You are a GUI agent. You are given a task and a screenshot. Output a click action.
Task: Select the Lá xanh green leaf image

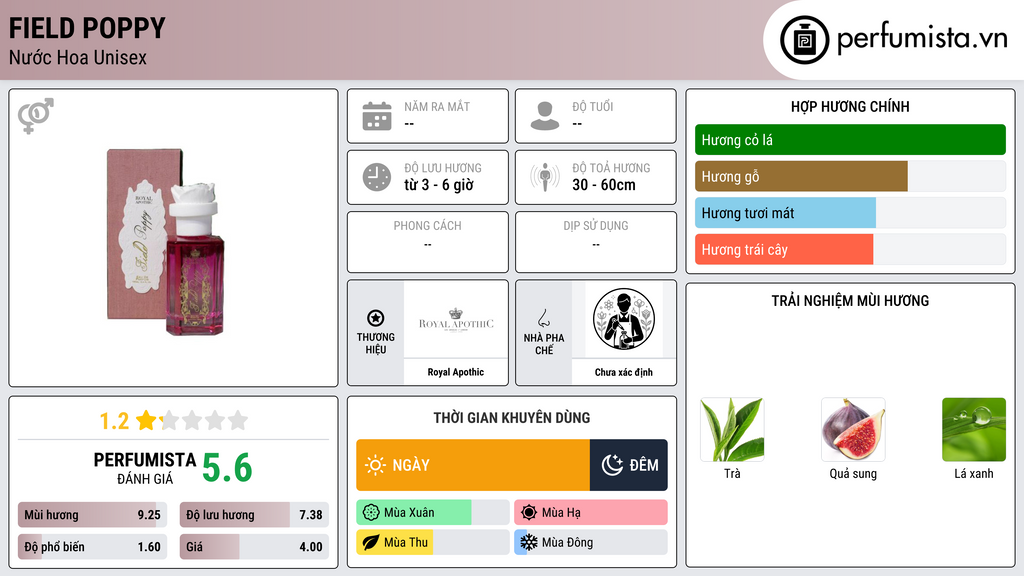pos(974,430)
